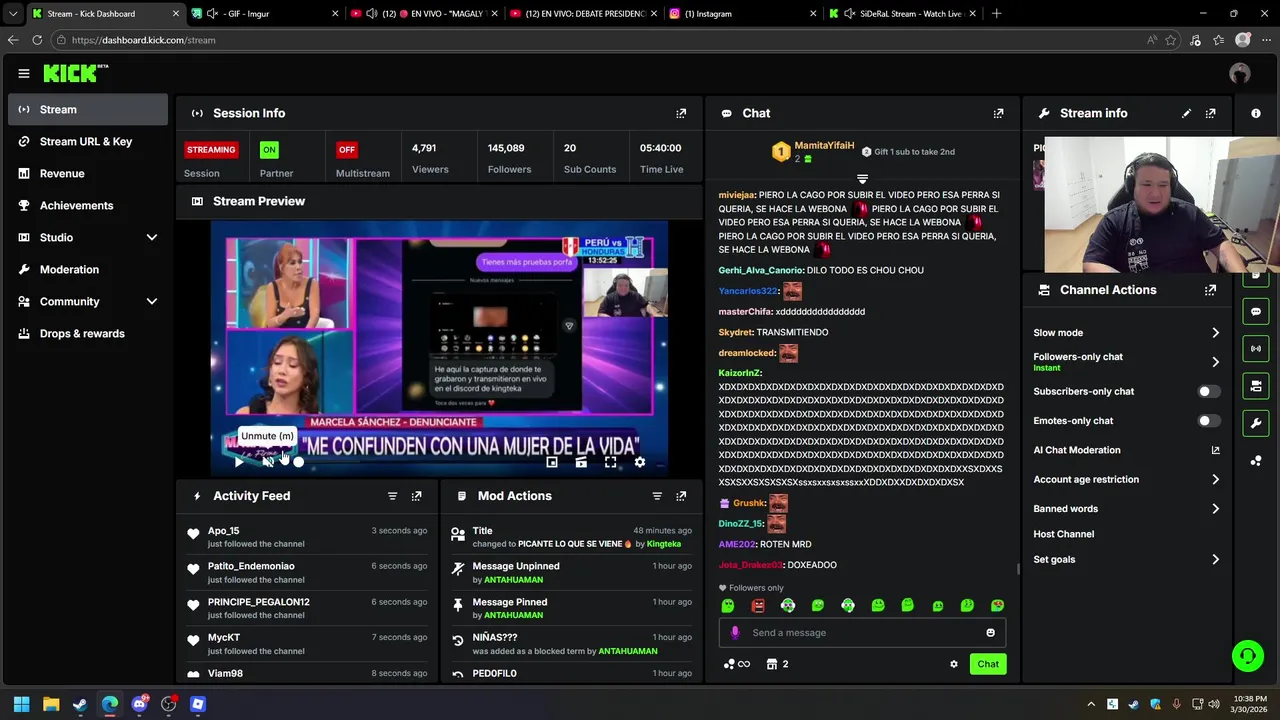Pop out the Session Info panel
1280x720 pixels.
[x=681, y=113]
